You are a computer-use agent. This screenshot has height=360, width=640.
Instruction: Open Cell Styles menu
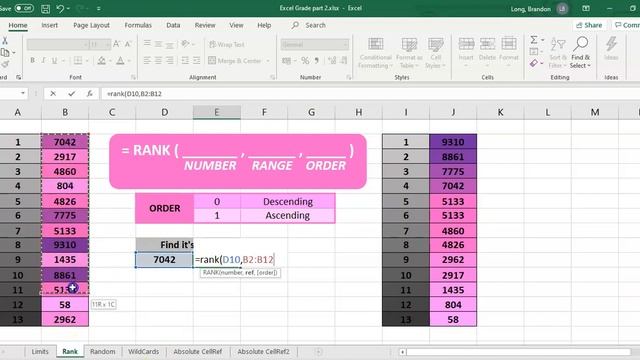436,53
